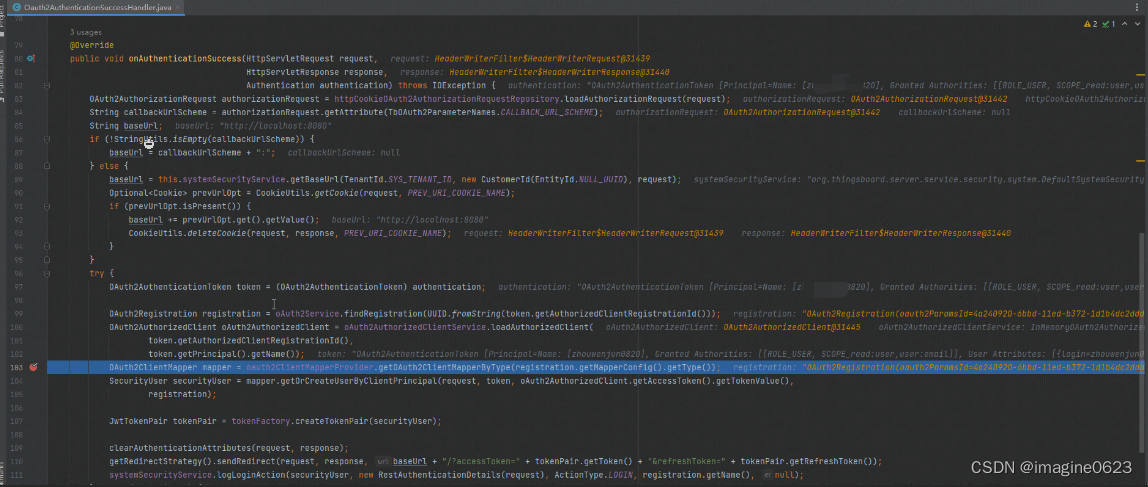
Task: Click the override gutter icon on line 80
Action: point(31,59)
